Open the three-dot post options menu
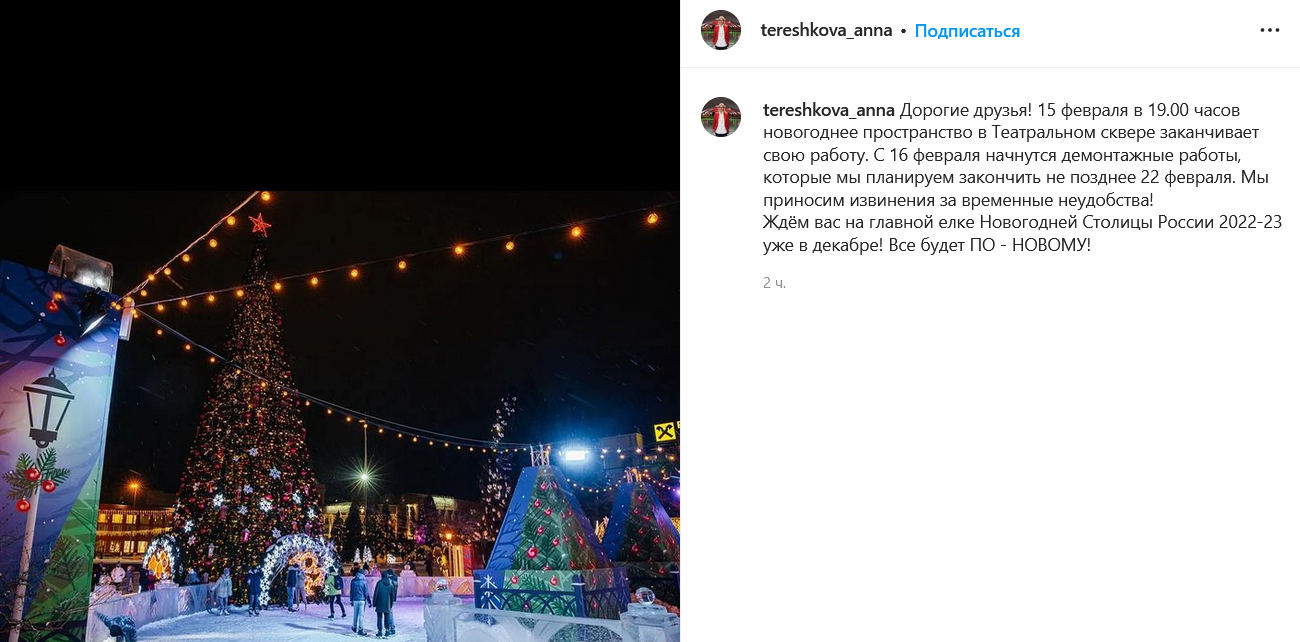Viewport: 1300px width, 642px height. tap(1269, 30)
